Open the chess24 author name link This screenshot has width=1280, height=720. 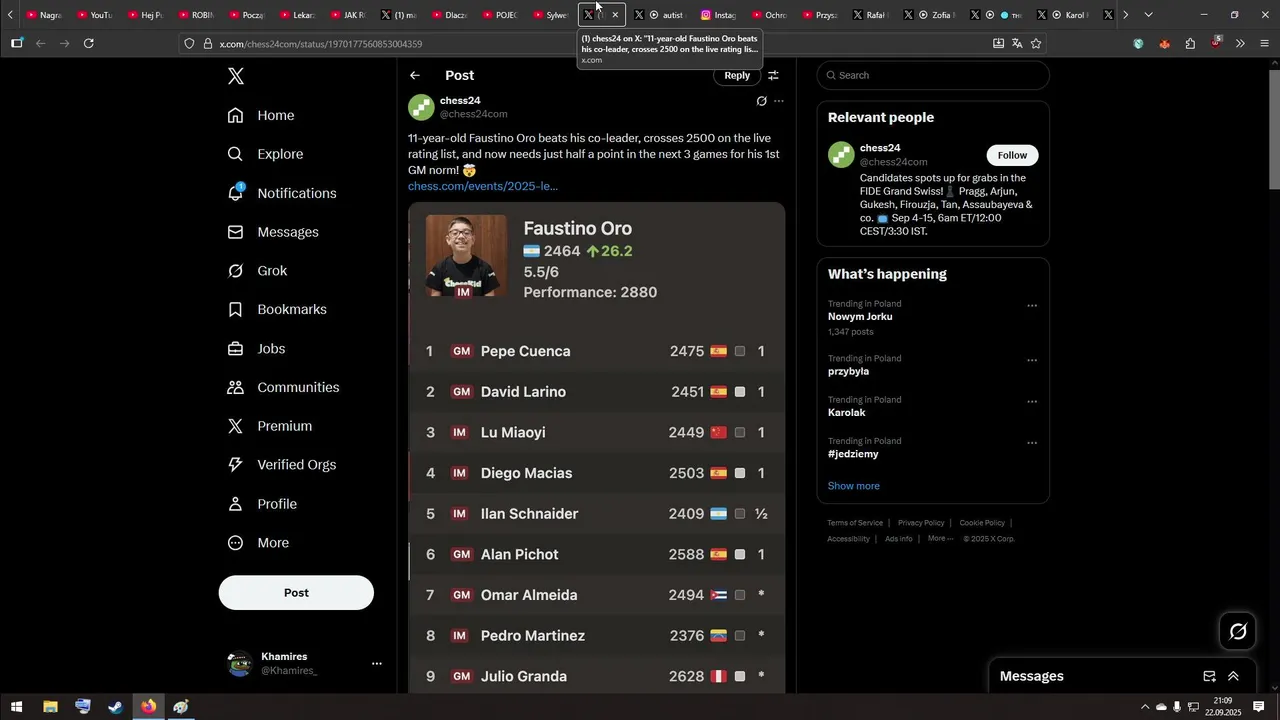[x=460, y=101]
